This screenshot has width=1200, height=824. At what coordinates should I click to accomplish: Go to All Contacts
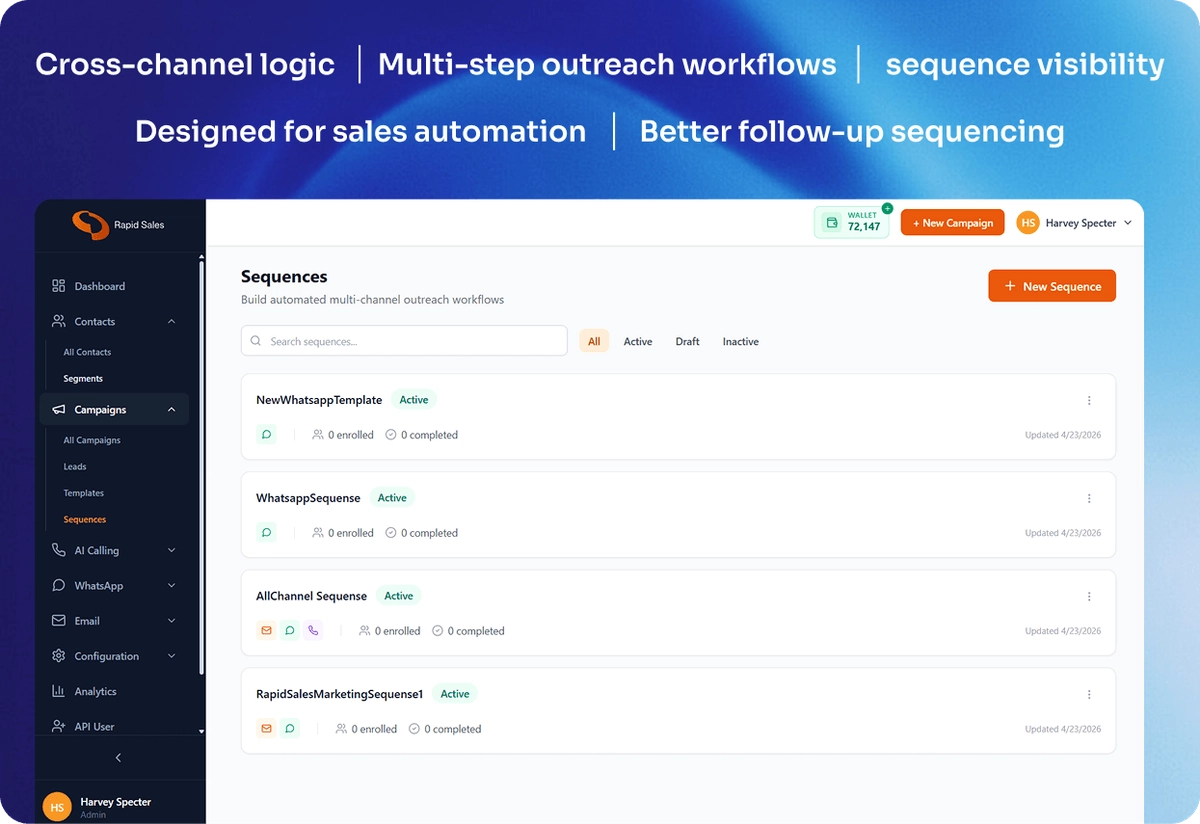pos(87,352)
